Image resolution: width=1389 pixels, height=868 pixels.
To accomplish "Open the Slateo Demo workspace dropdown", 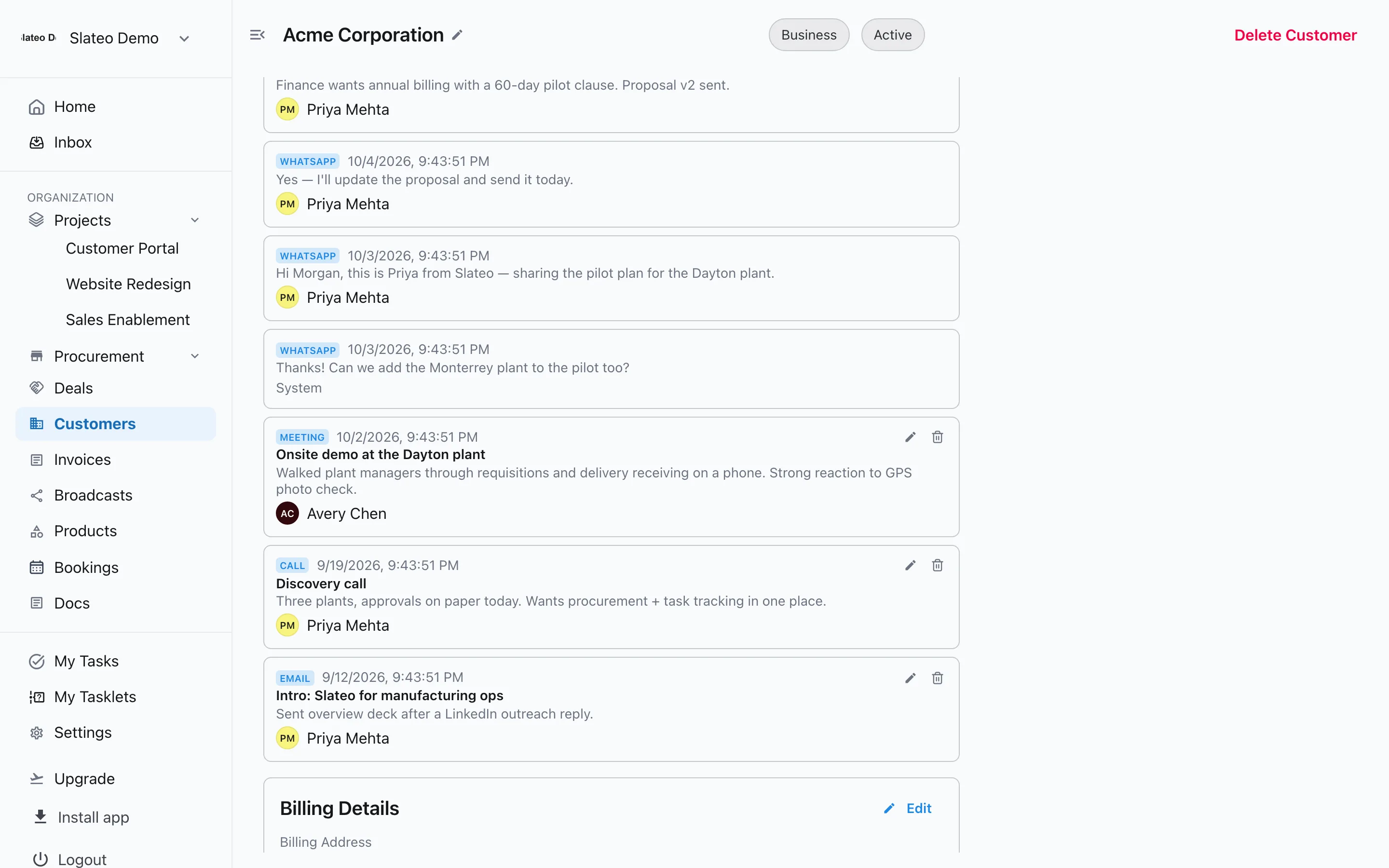I will (184, 39).
